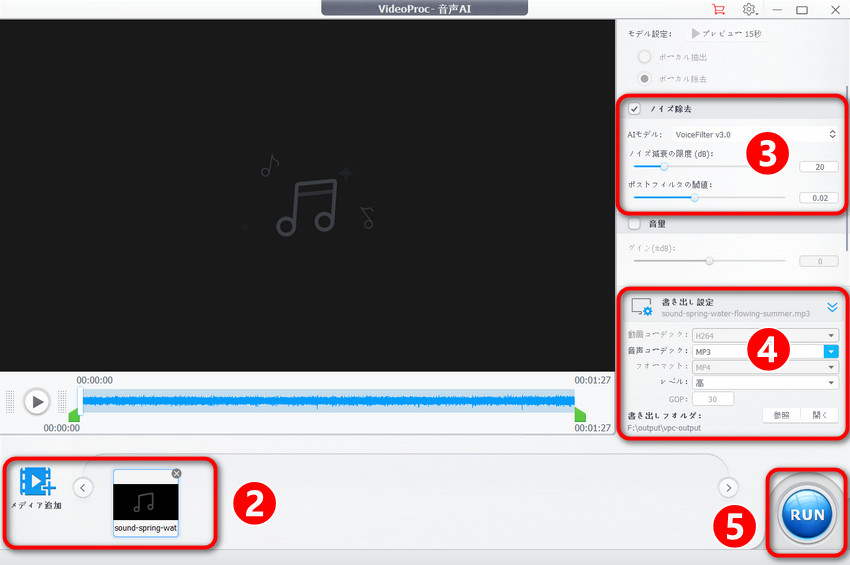The image size is (850, 565).
Task: Collapse the export settings with double chevron
Action: (x=832, y=307)
